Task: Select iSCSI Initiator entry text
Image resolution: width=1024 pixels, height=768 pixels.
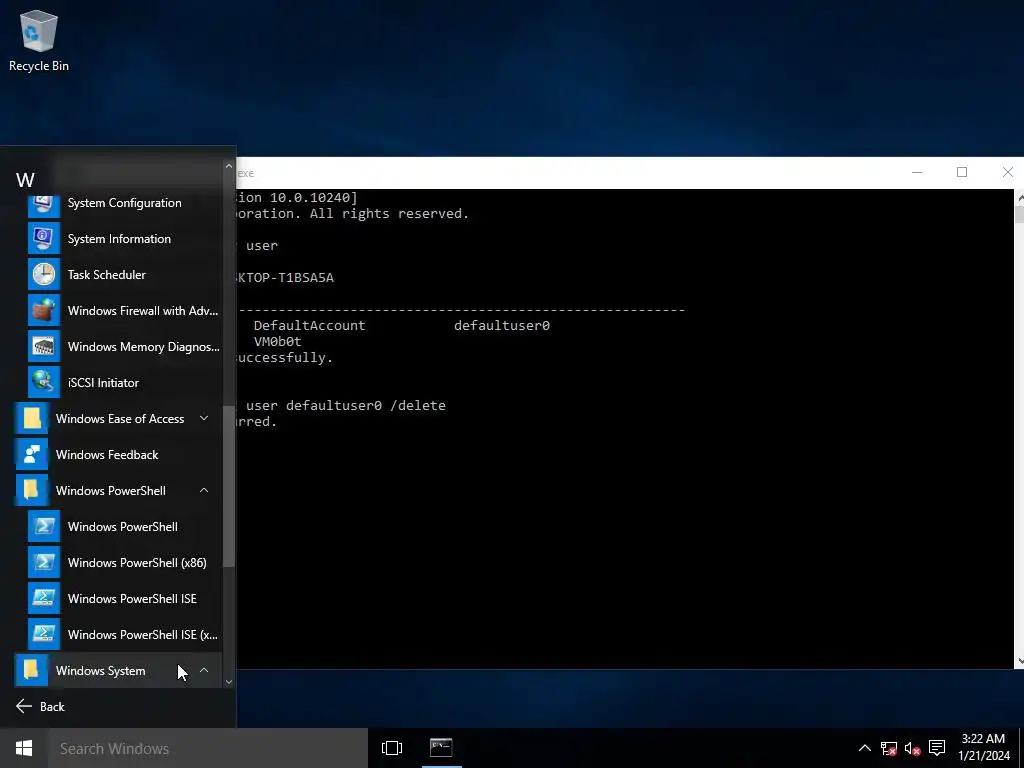Action: (103, 383)
